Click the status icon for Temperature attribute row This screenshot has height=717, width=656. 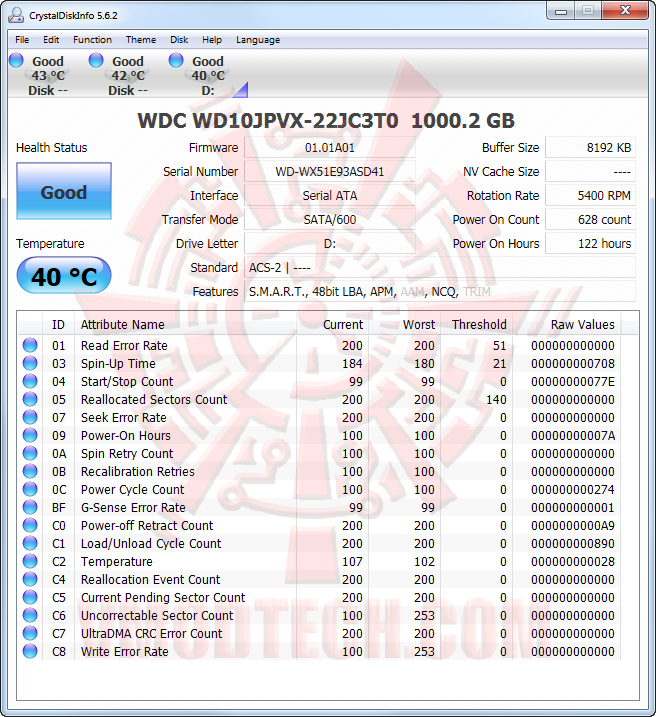pos(30,561)
